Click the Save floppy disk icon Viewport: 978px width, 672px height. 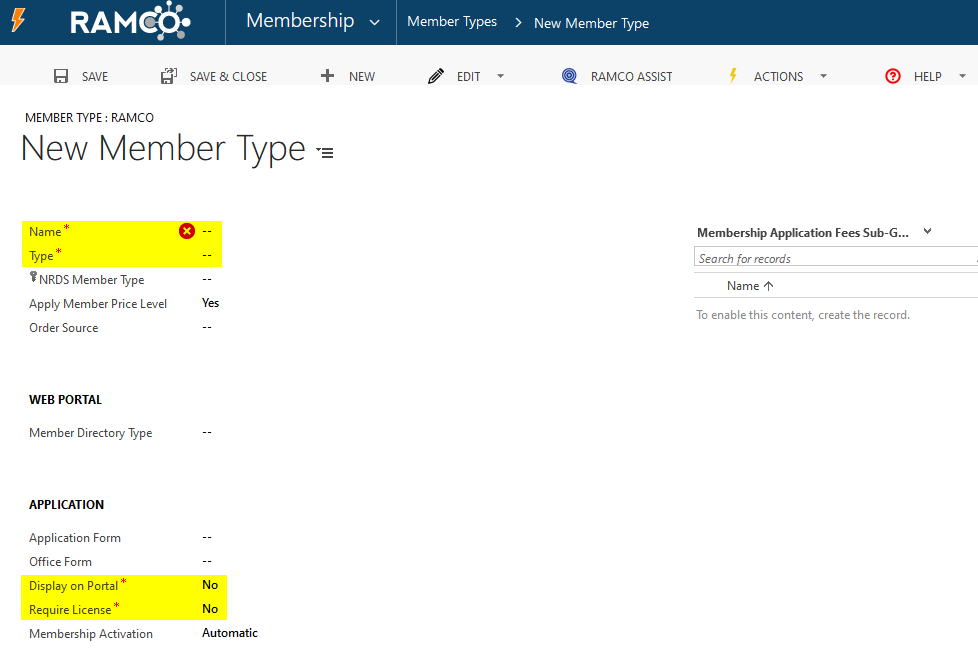click(61, 76)
